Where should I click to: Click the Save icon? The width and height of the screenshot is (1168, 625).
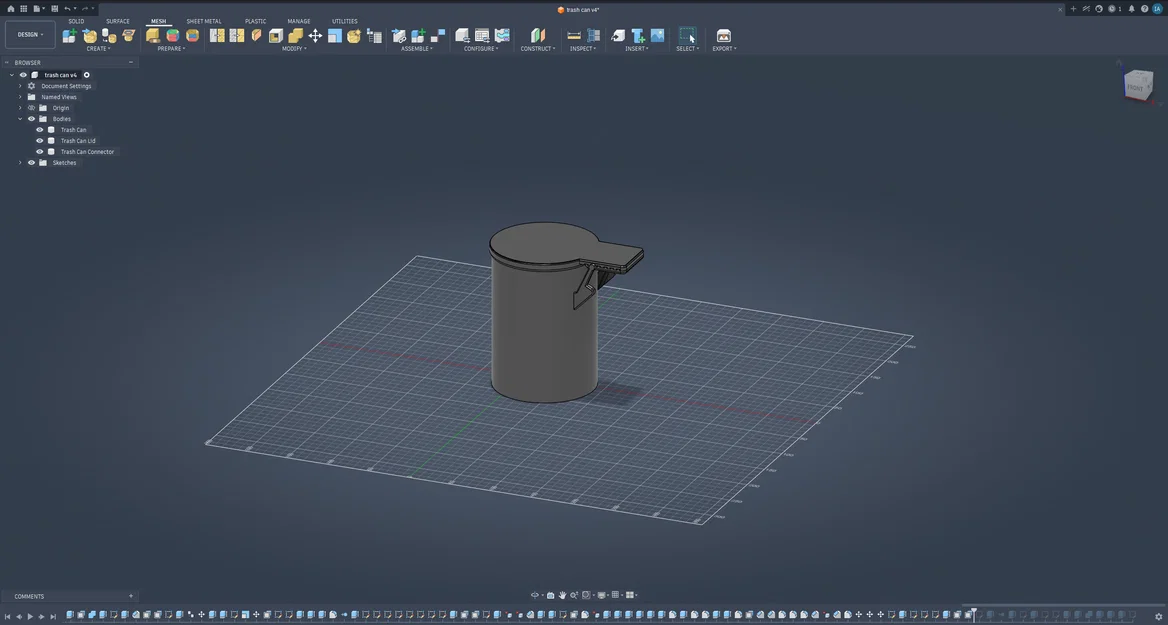(54, 9)
